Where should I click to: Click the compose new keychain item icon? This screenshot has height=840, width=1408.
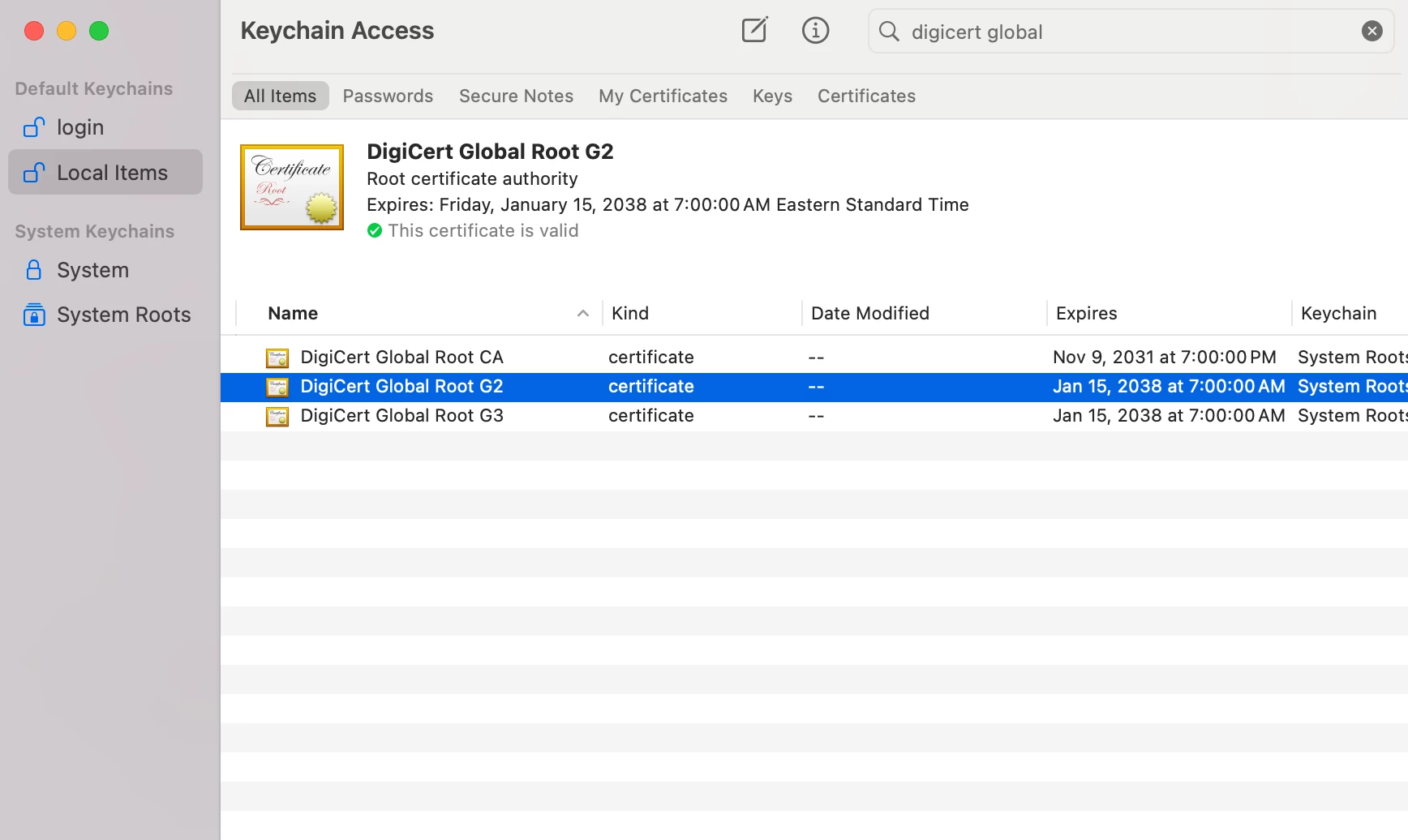coord(754,31)
